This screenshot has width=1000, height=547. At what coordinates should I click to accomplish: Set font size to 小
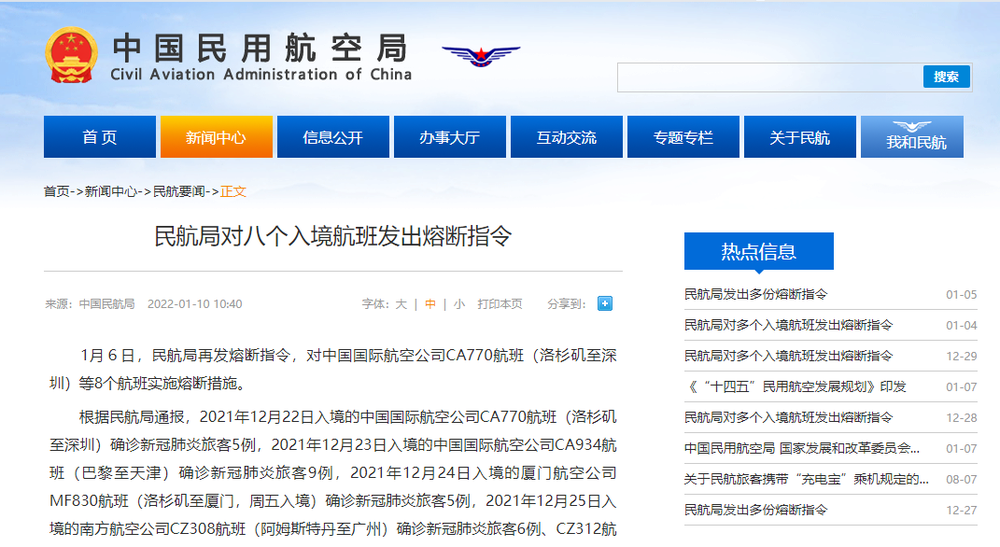(x=459, y=304)
